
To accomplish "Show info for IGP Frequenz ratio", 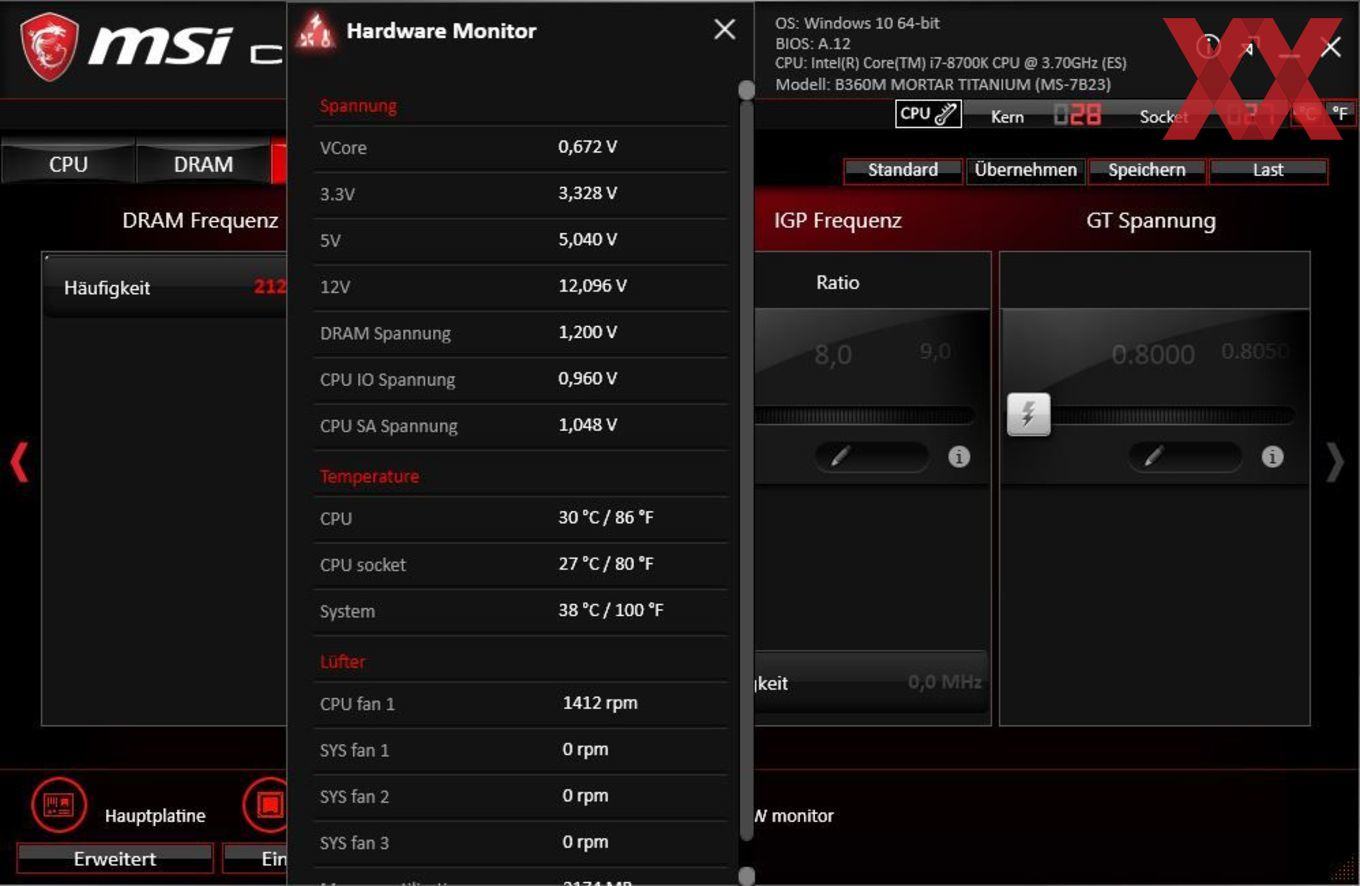I will coord(959,457).
